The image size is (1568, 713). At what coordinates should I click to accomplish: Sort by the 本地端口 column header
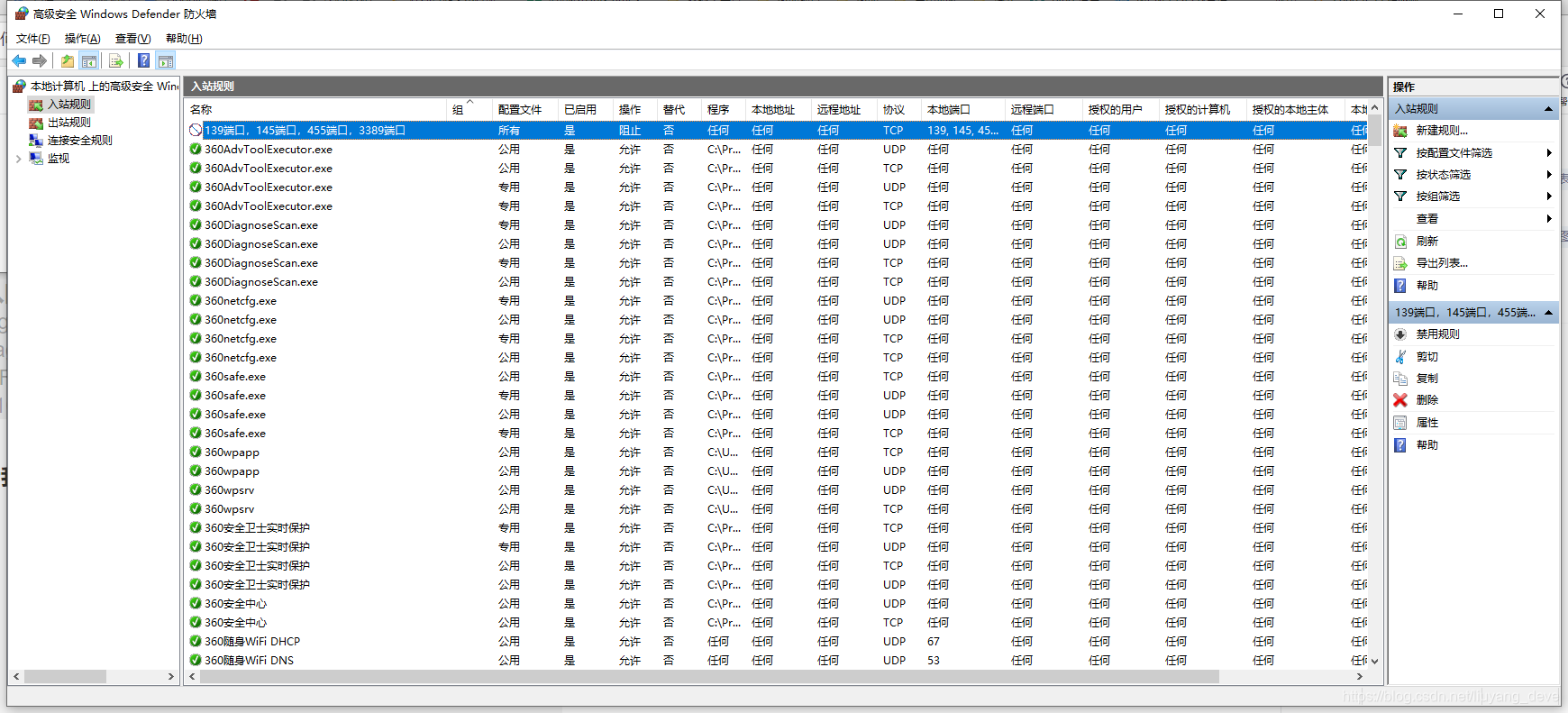point(963,110)
